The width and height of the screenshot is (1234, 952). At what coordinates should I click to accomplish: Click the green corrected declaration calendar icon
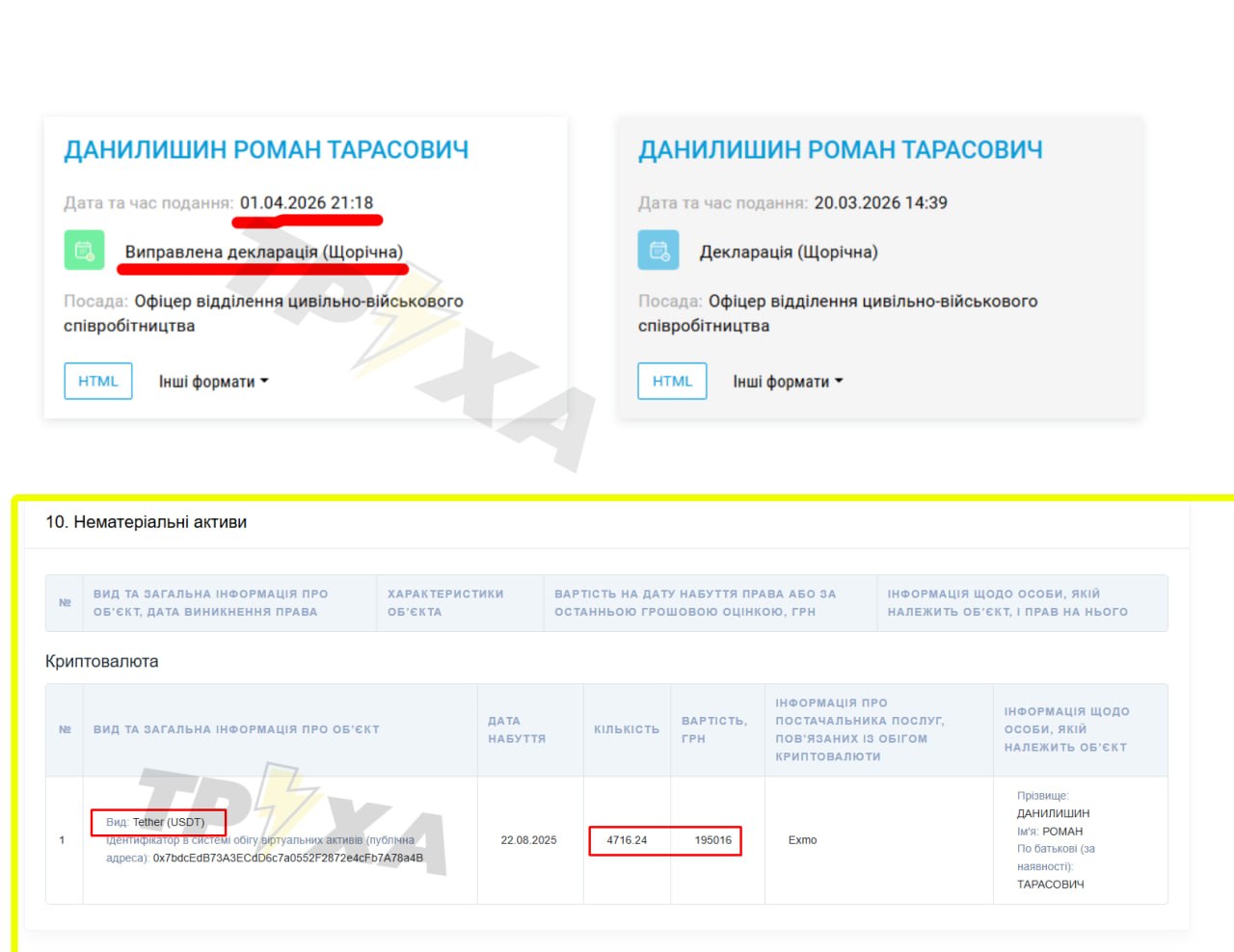click(x=84, y=251)
